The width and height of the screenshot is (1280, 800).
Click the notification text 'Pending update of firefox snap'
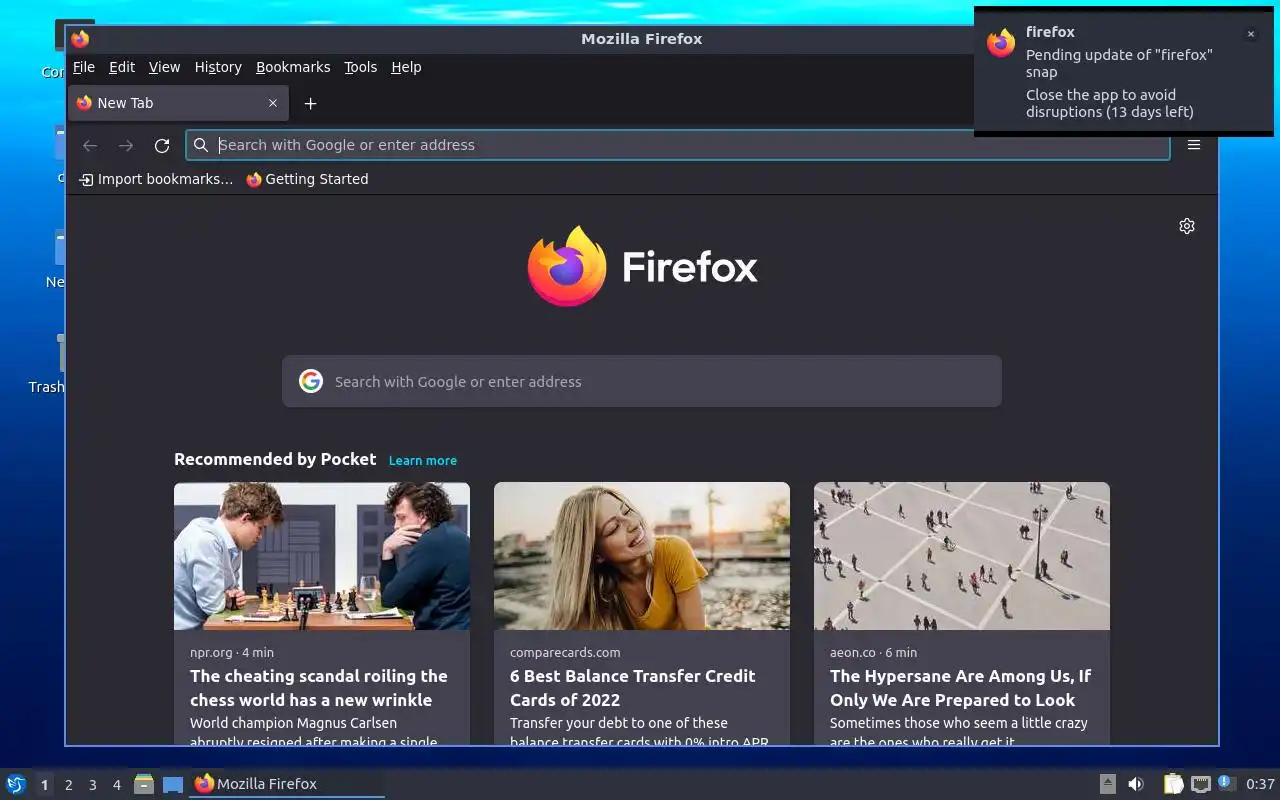coord(1119,63)
